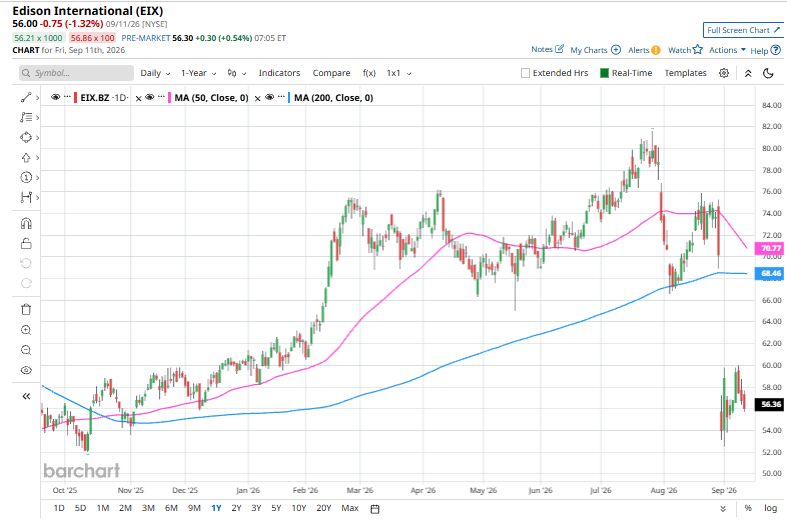This screenshot has height=525, width=787.
Task: Click the trash delete drawings icon
Action: [x=26, y=309]
